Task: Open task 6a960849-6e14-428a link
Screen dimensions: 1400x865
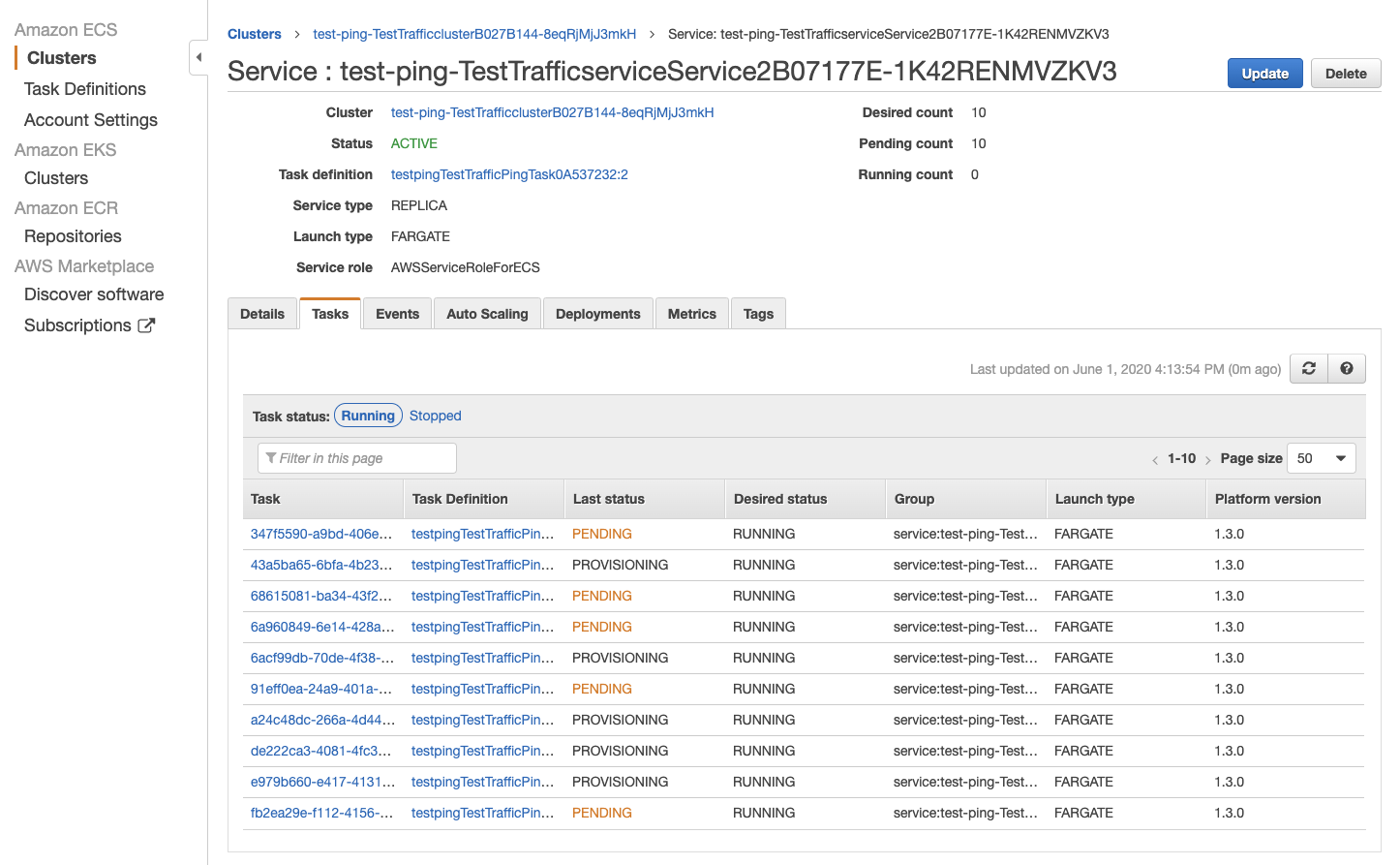Action: (322, 627)
